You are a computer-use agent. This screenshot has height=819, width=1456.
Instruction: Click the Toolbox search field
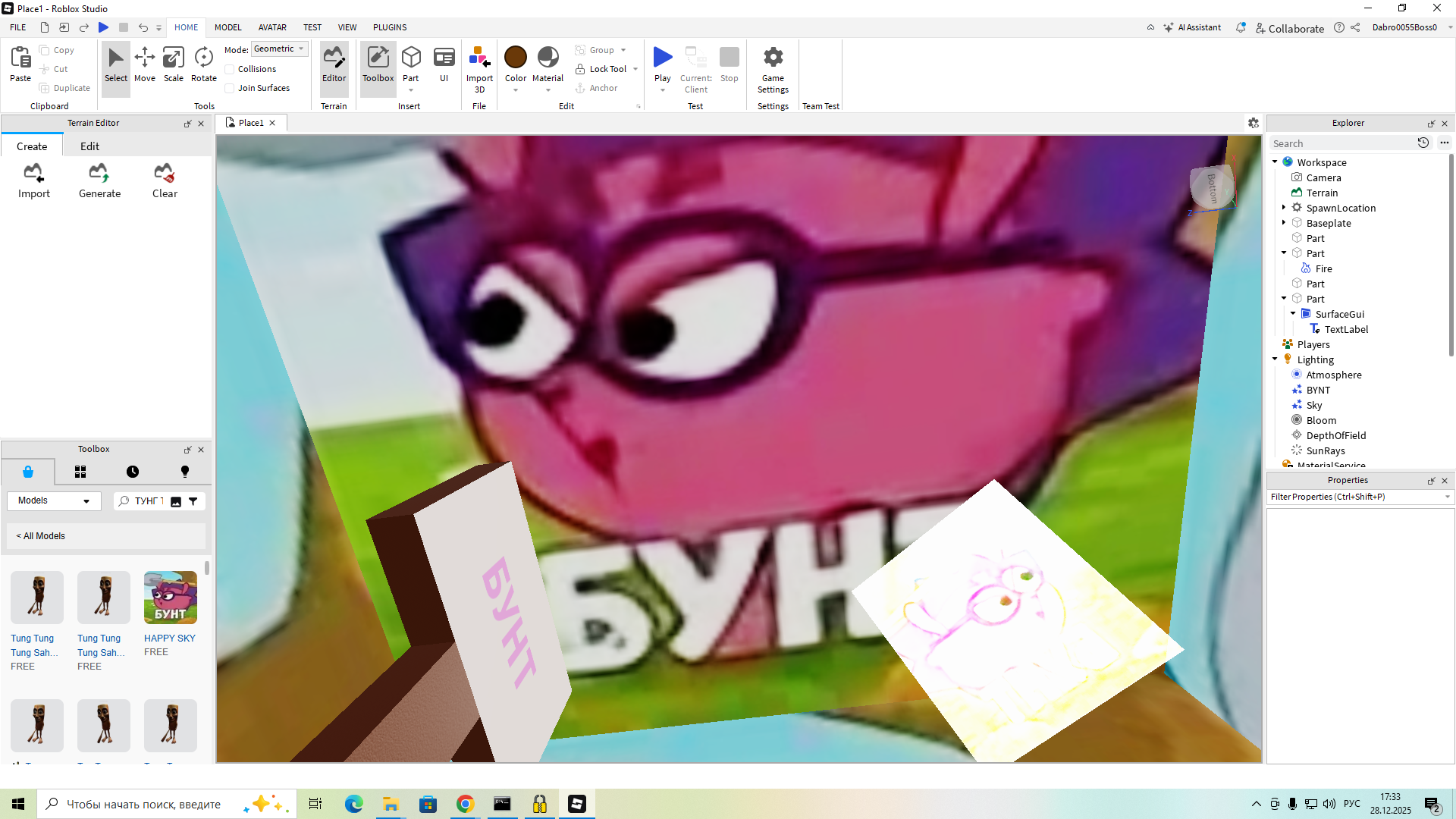(149, 501)
